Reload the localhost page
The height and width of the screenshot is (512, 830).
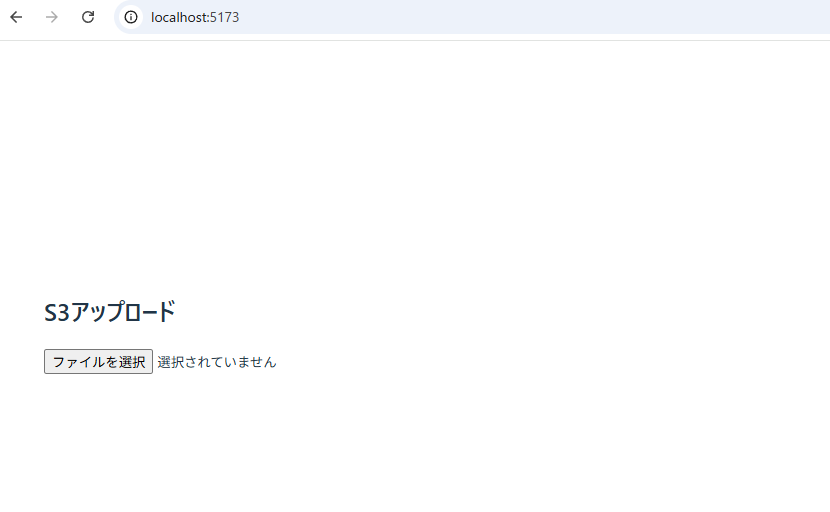88,17
